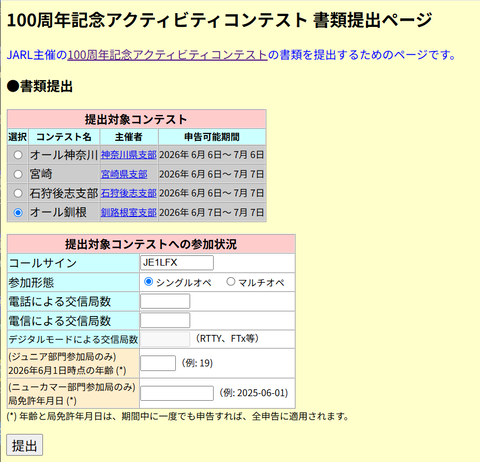Select the オール釧根 contest radio button
Screen dimensions: 480x462
[18, 213]
